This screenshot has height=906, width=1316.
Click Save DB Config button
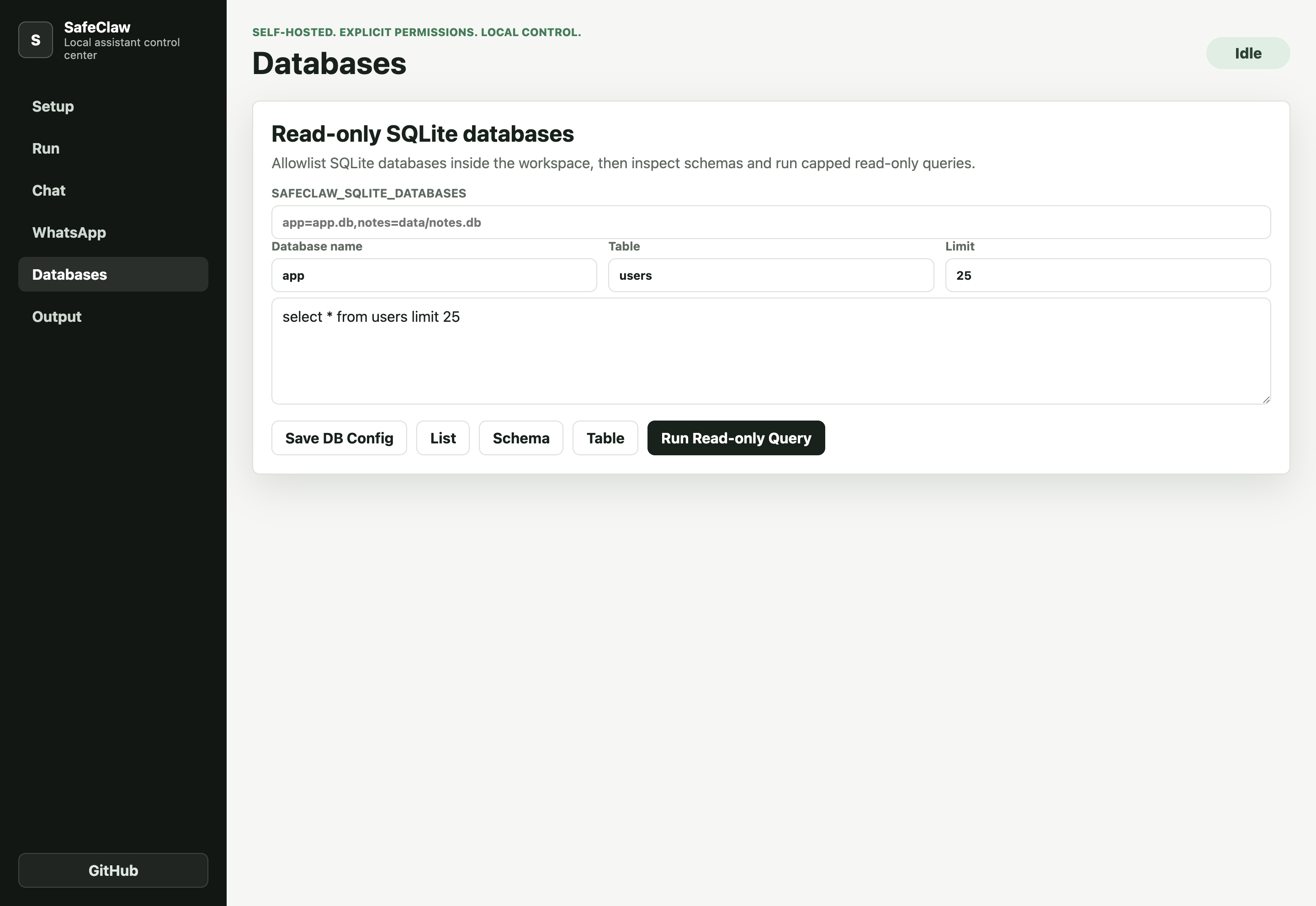(339, 437)
